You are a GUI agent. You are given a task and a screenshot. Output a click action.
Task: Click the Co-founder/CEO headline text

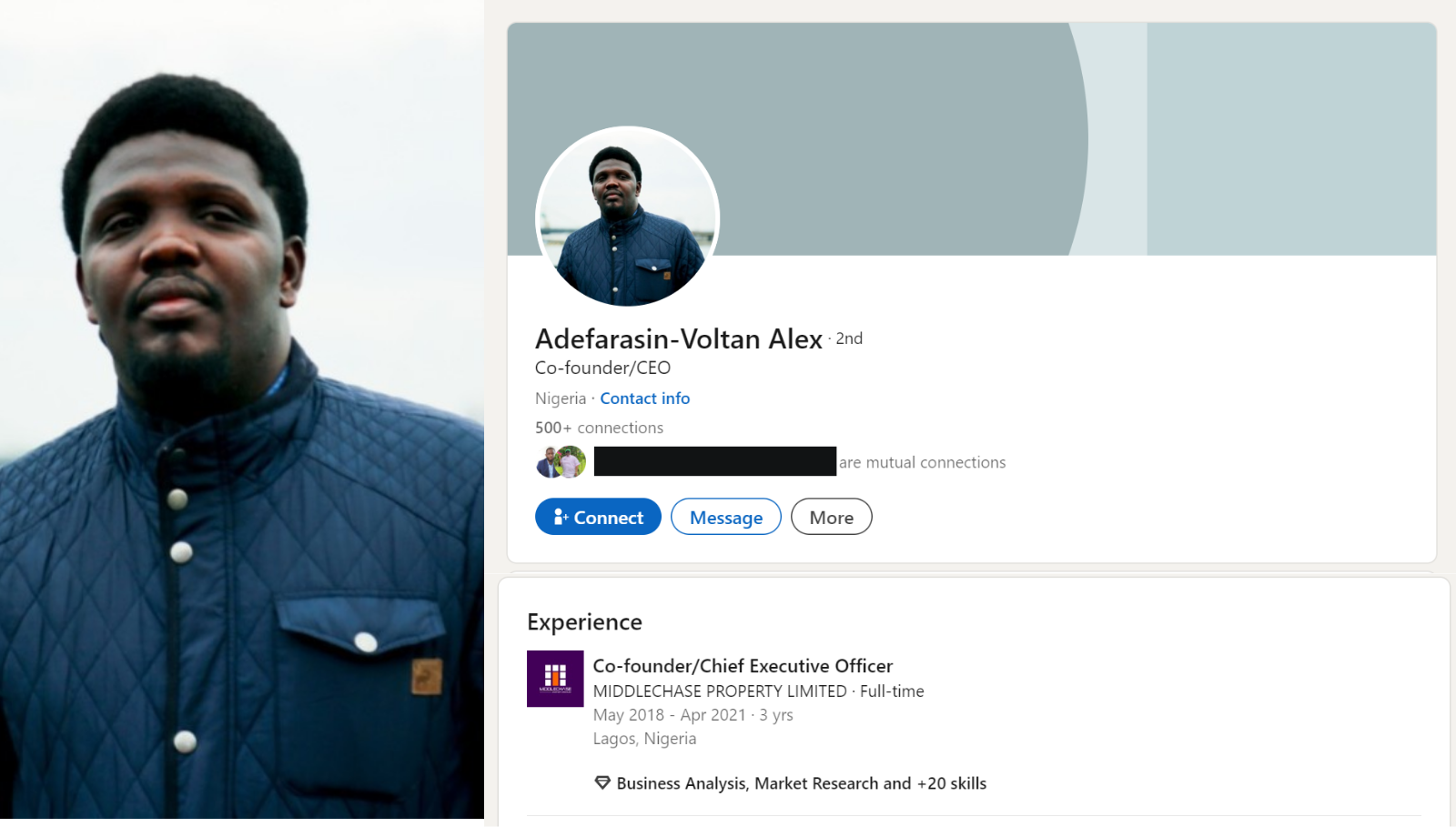point(602,368)
